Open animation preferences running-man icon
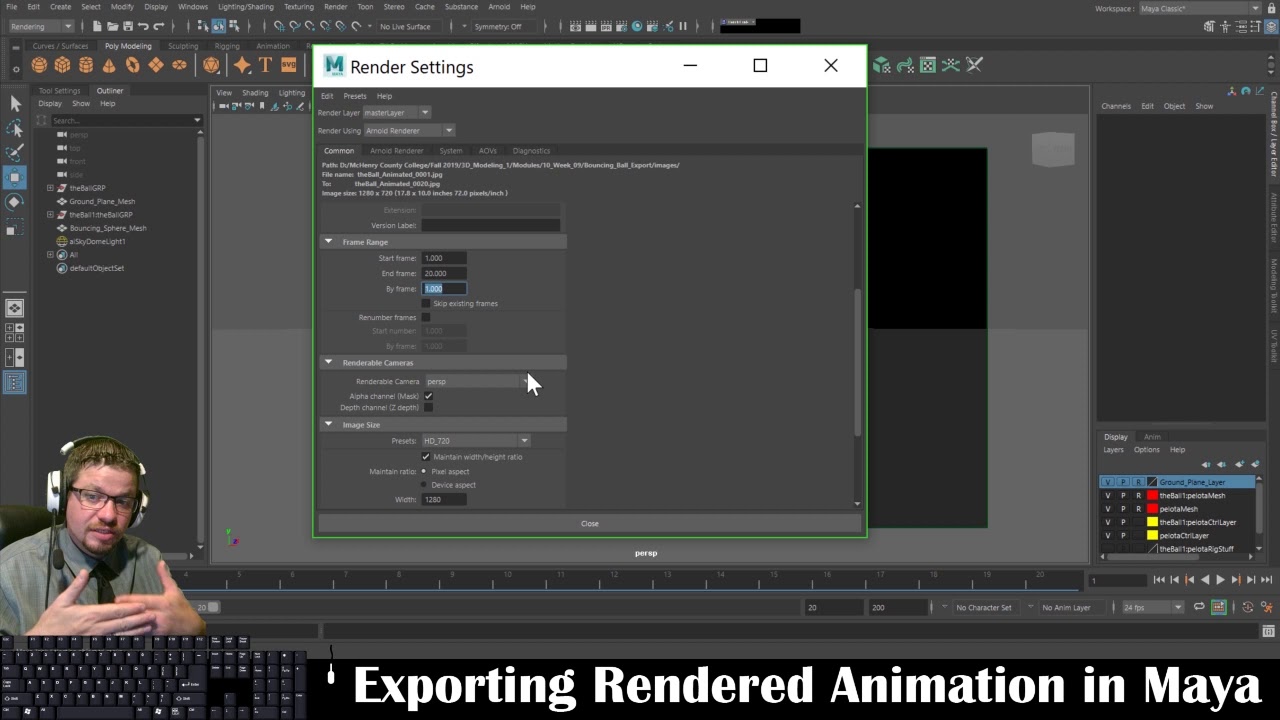Screen dimensions: 1280x720 (x=1267, y=607)
